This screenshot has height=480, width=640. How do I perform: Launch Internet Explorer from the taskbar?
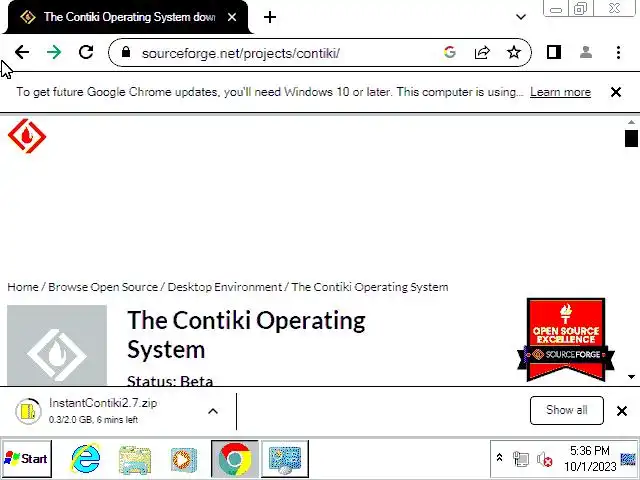pyautogui.click(x=85, y=459)
